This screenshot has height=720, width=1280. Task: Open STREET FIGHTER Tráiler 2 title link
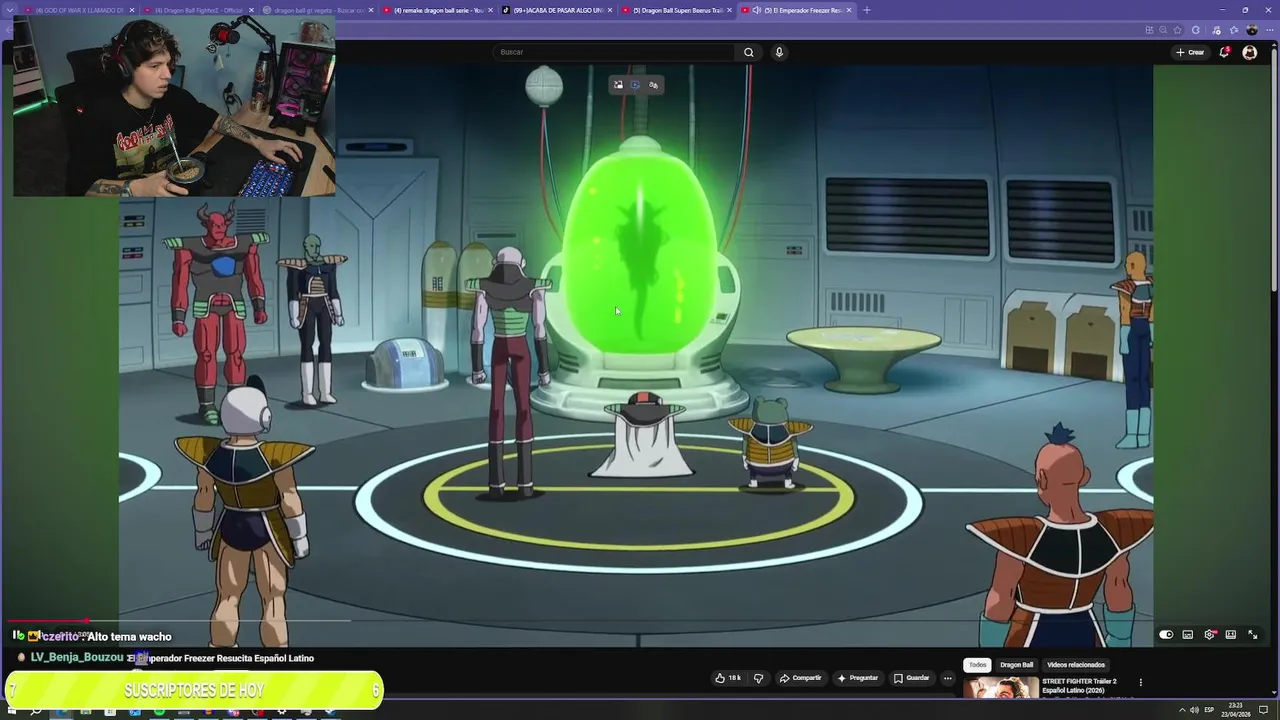(1079, 685)
